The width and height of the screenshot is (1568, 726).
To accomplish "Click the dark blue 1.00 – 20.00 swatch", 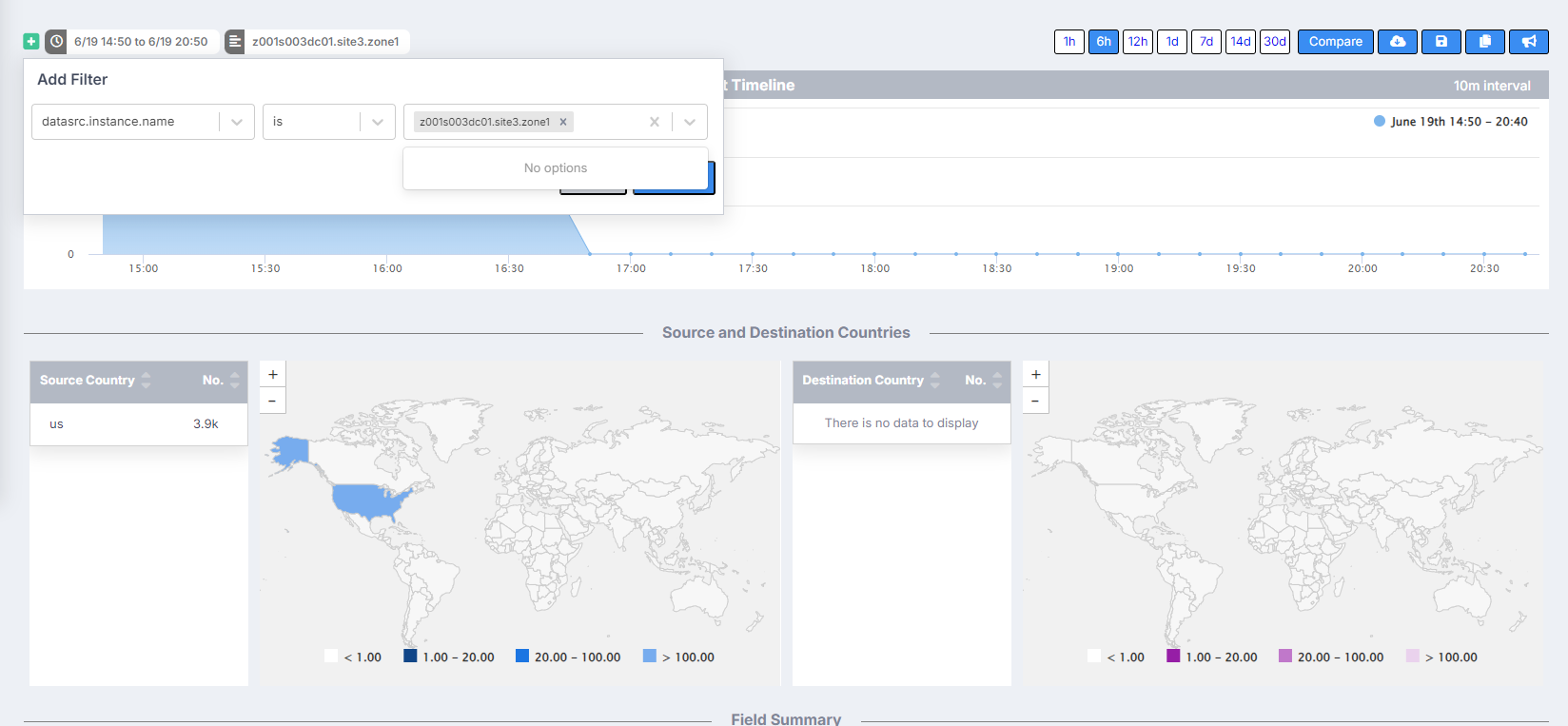I will click(x=410, y=656).
